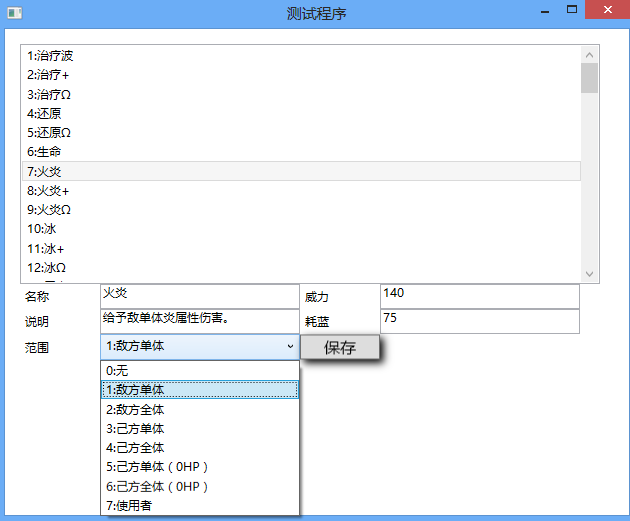
Task: Focus the 说明 description field
Action: (200, 321)
